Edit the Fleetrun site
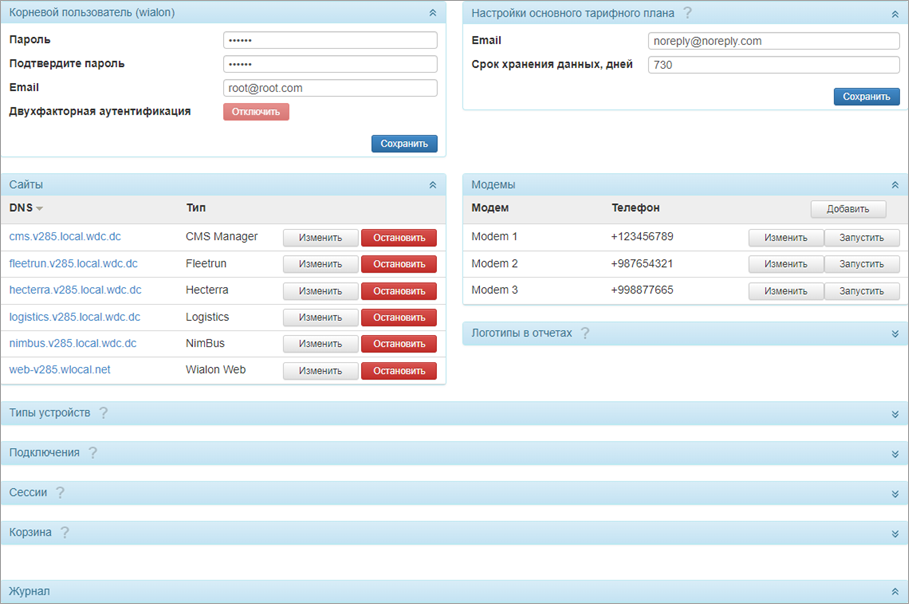This screenshot has width=909, height=604. 321,264
